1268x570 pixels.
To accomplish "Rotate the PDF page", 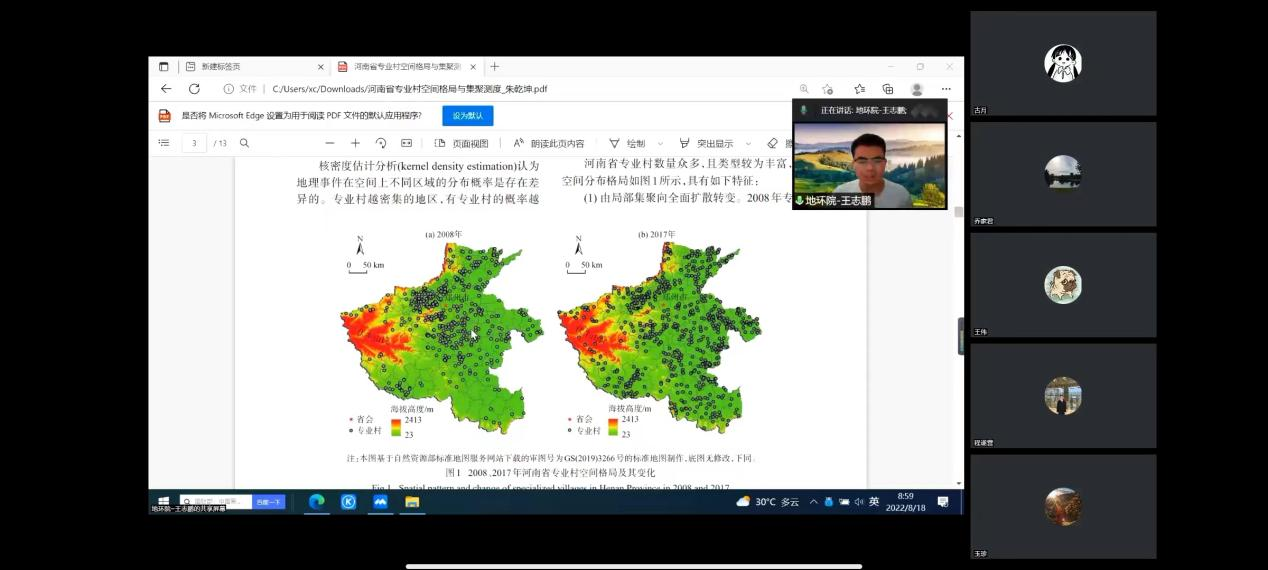I will pos(381,143).
